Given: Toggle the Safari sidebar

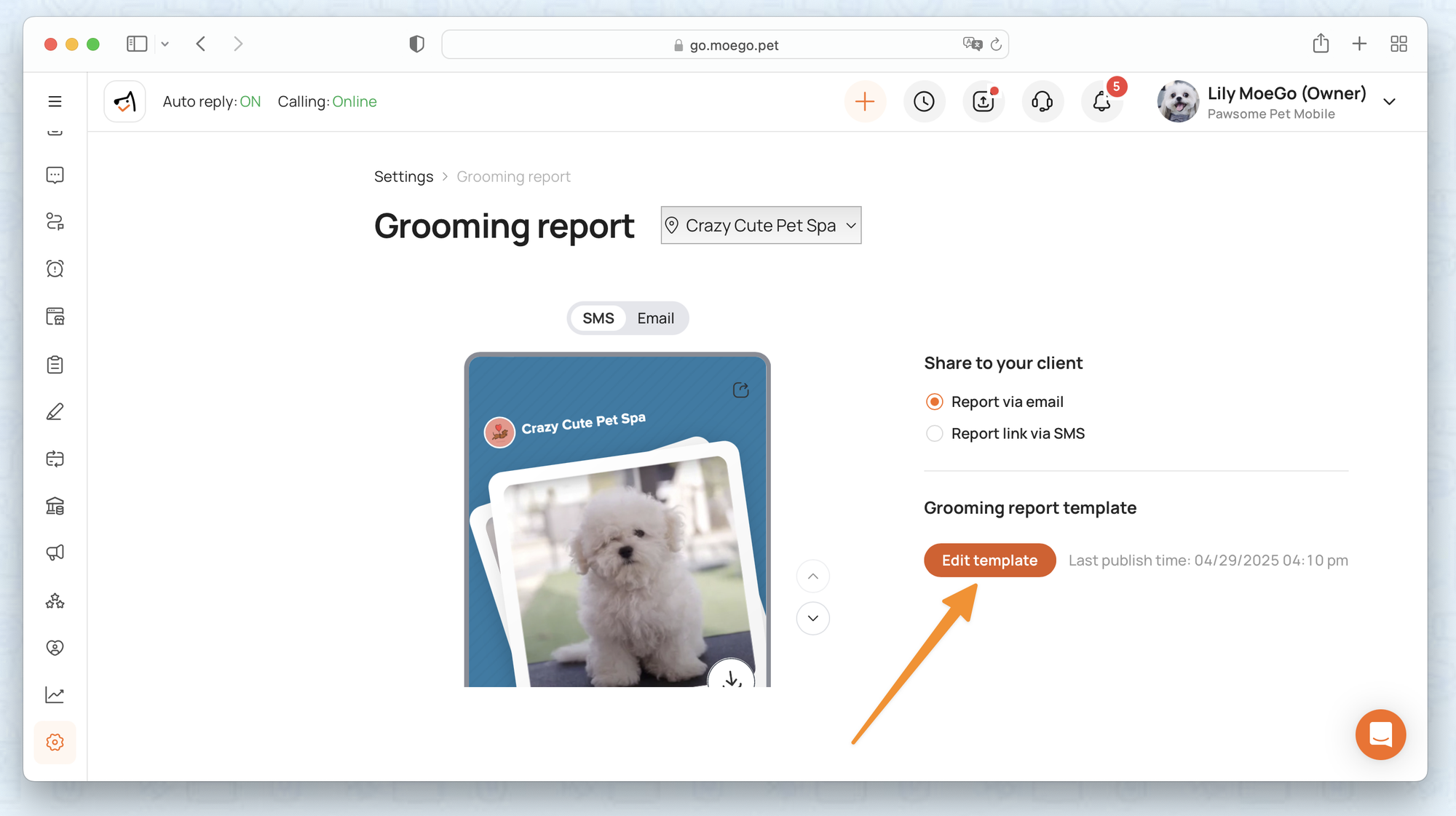Looking at the screenshot, I should (137, 44).
